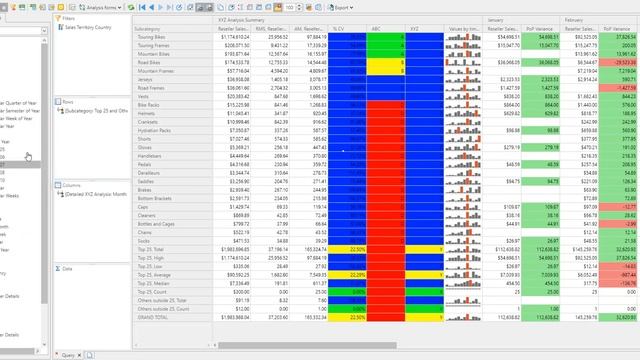The height and width of the screenshot is (360, 640).
Task: Click the sparkline chart for Road Bikes
Action: [x=463, y=62]
